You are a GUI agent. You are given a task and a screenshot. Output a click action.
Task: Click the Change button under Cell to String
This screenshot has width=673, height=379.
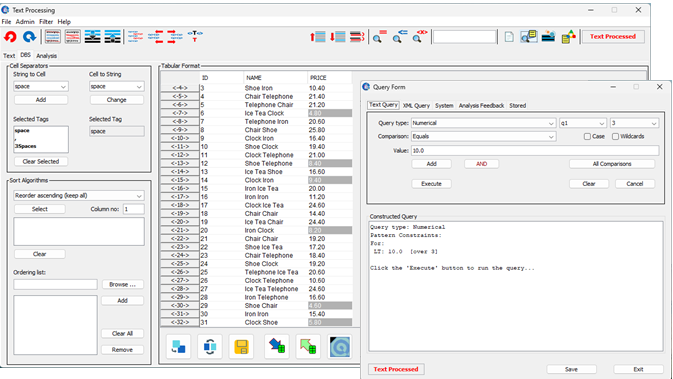click(x=117, y=100)
